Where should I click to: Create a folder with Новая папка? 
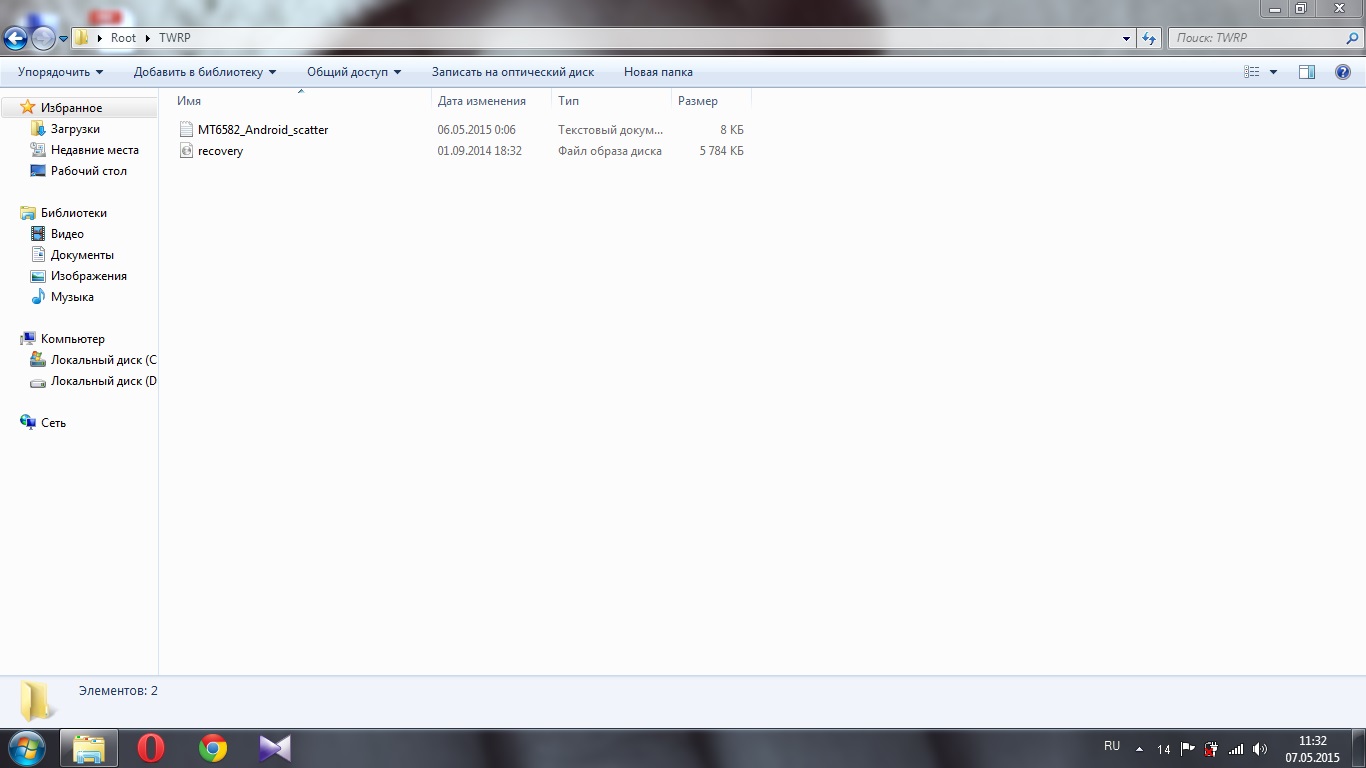tap(658, 72)
